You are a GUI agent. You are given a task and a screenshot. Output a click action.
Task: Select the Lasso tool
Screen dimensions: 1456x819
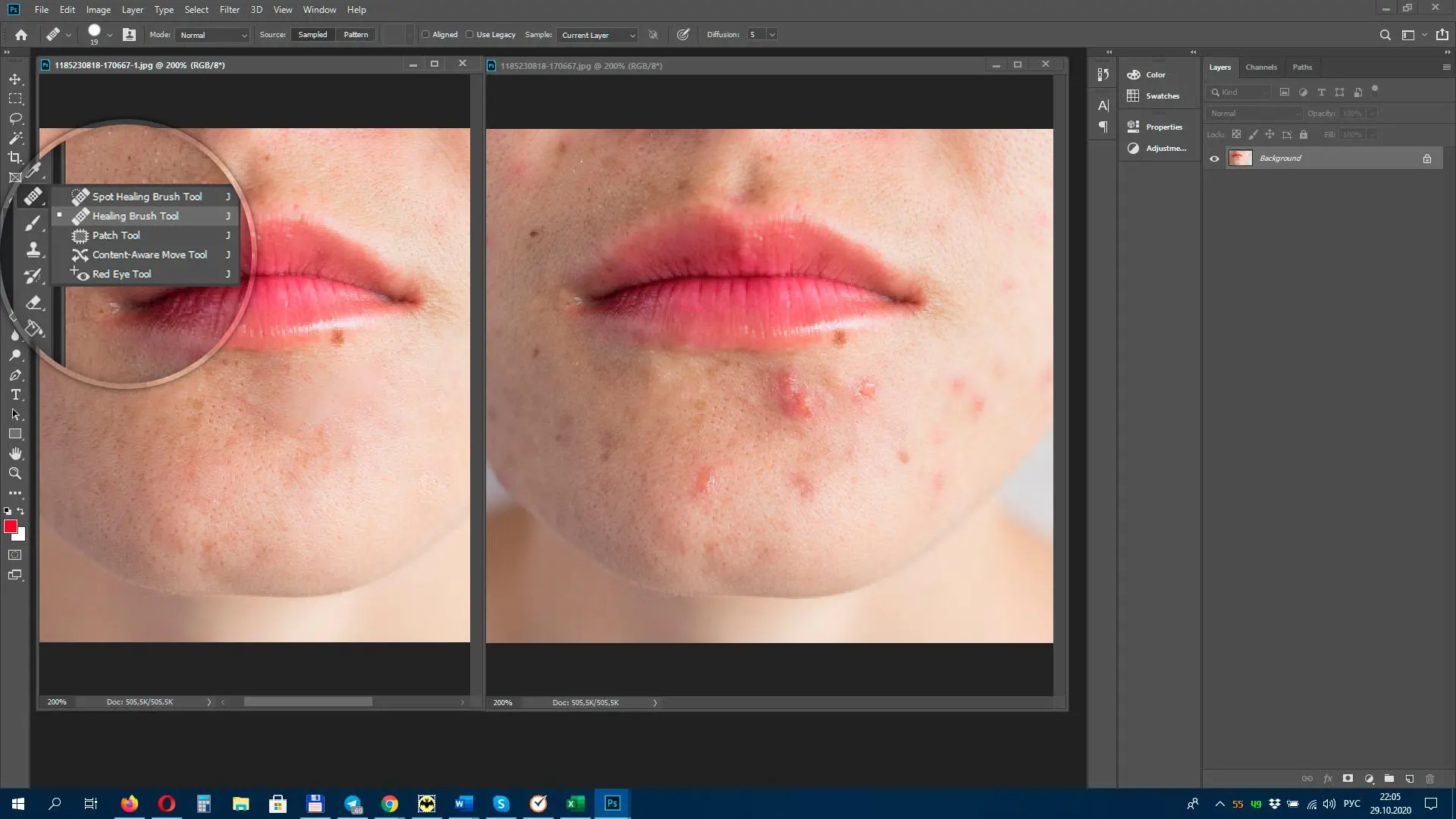15,118
